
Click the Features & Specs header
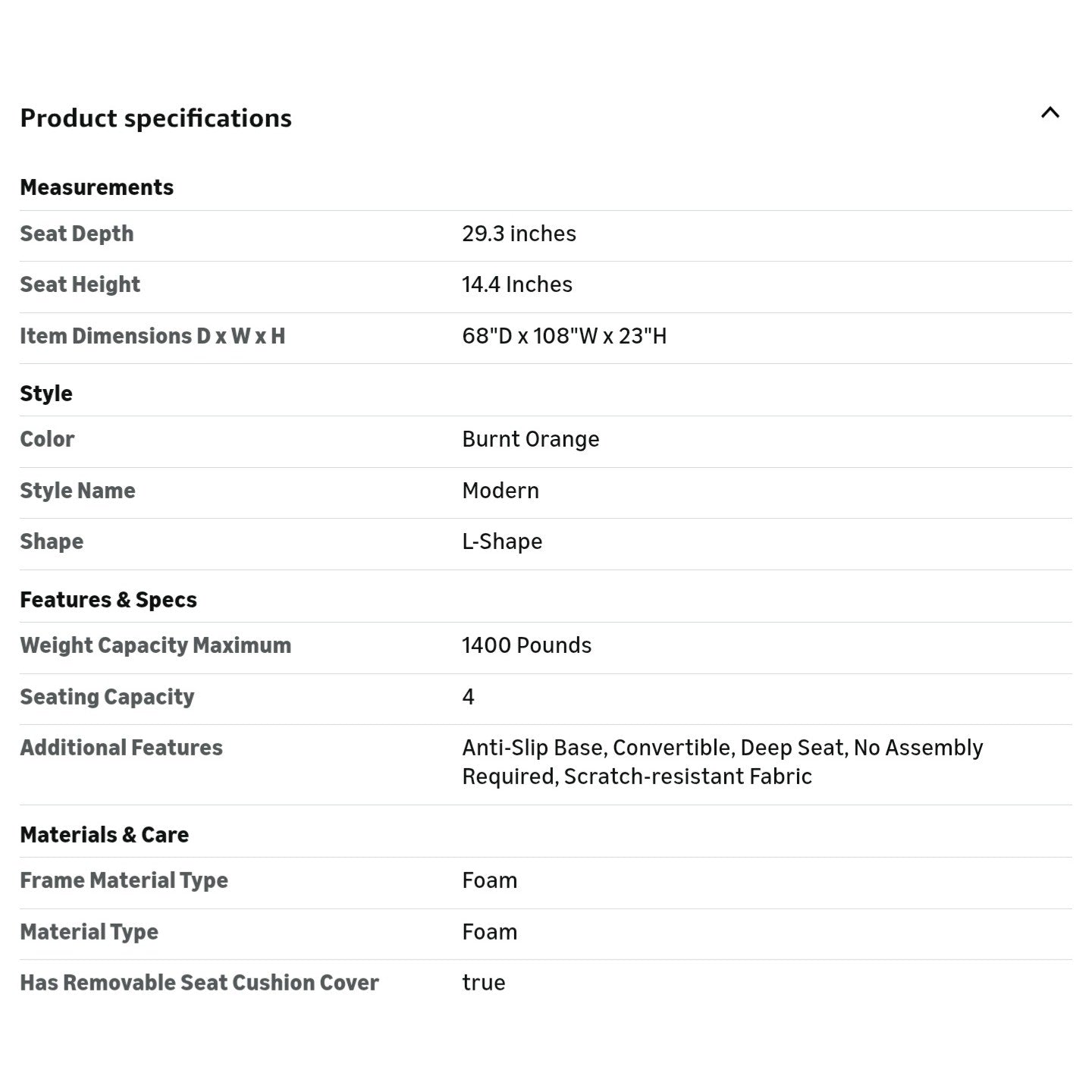tap(108, 600)
